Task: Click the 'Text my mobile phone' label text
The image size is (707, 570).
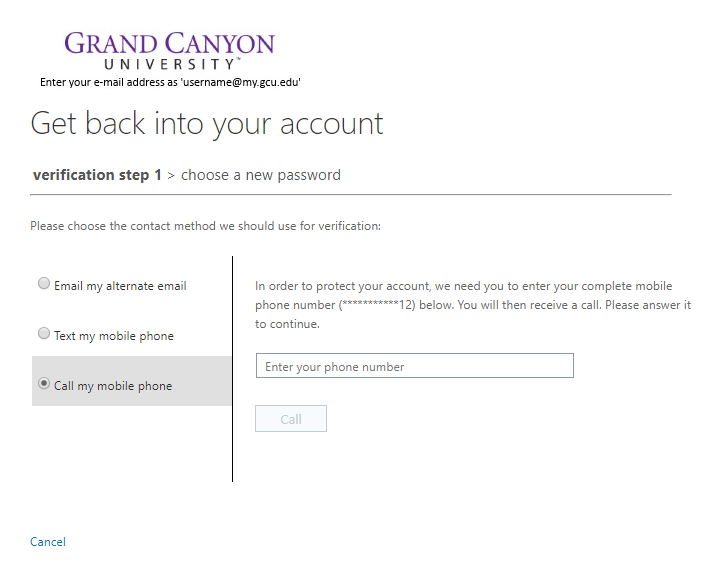Action: pos(114,336)
